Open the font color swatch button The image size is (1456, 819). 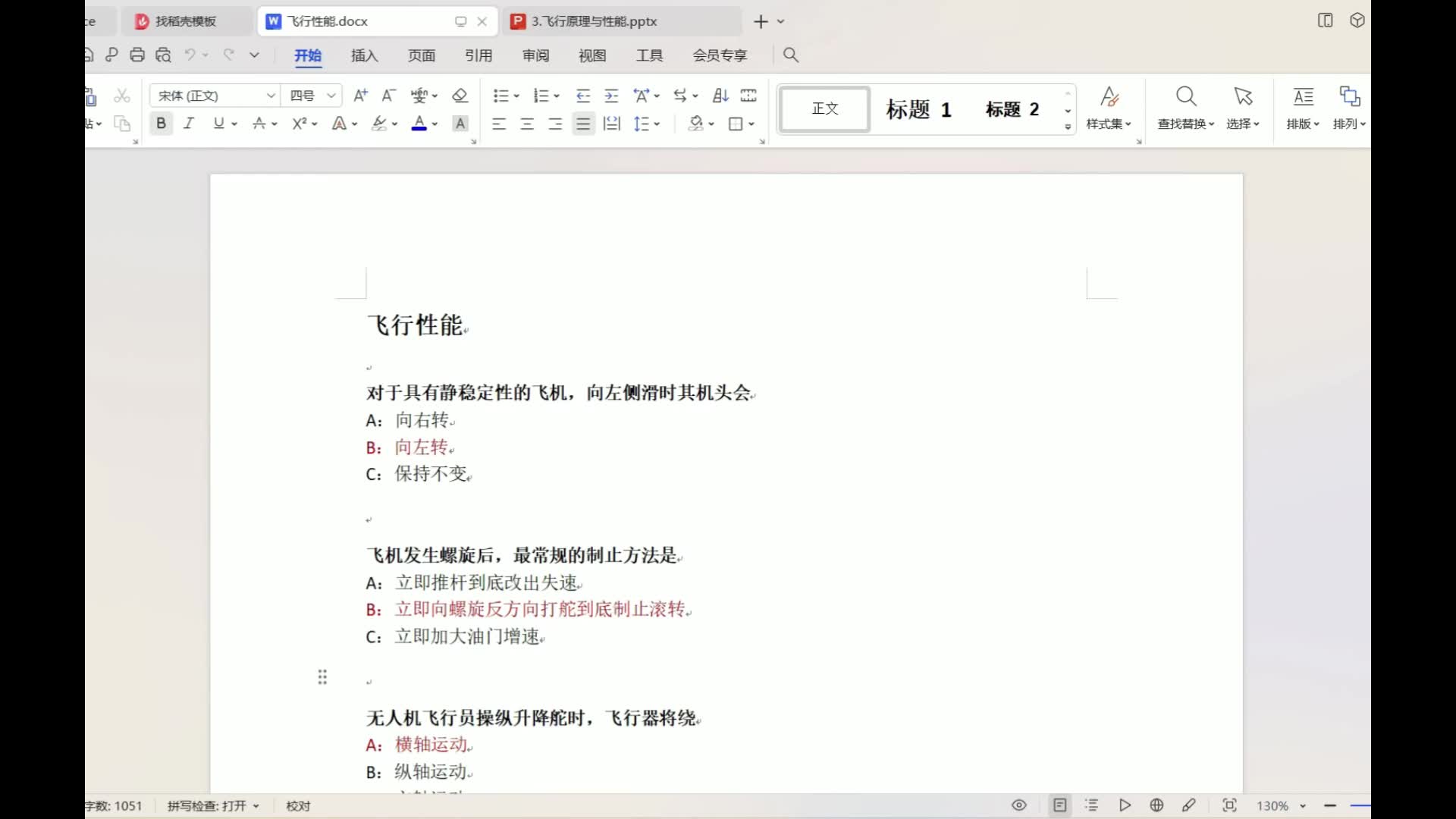coord(419,124)
